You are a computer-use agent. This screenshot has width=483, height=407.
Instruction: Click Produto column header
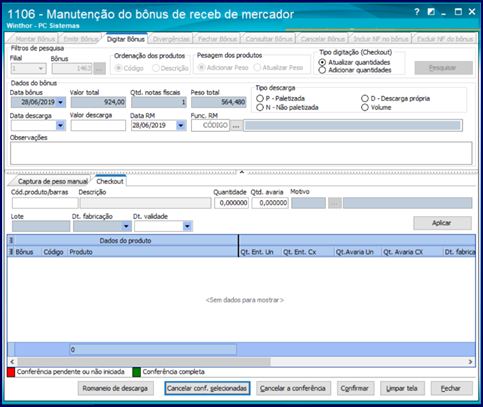(x=153, y=252)
